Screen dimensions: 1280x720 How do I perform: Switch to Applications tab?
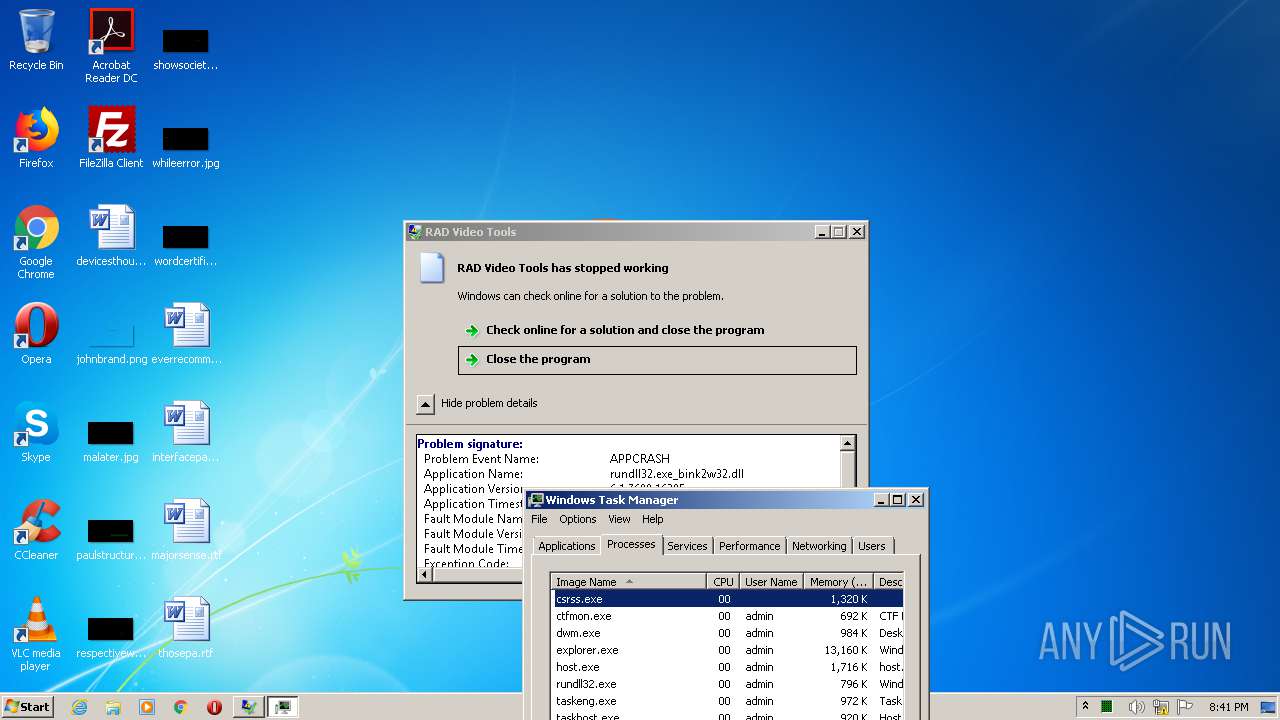567,546
